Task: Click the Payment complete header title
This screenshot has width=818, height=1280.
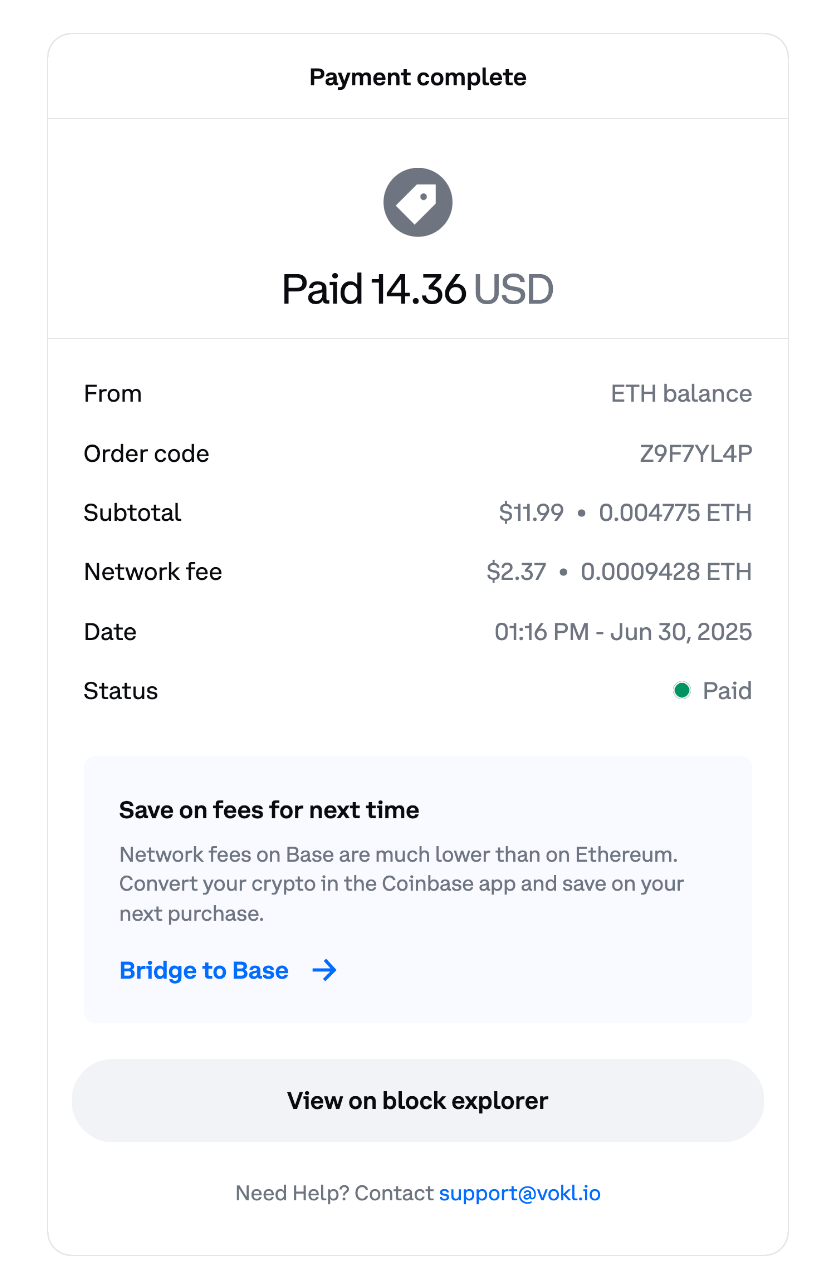Action: (418, 77)
